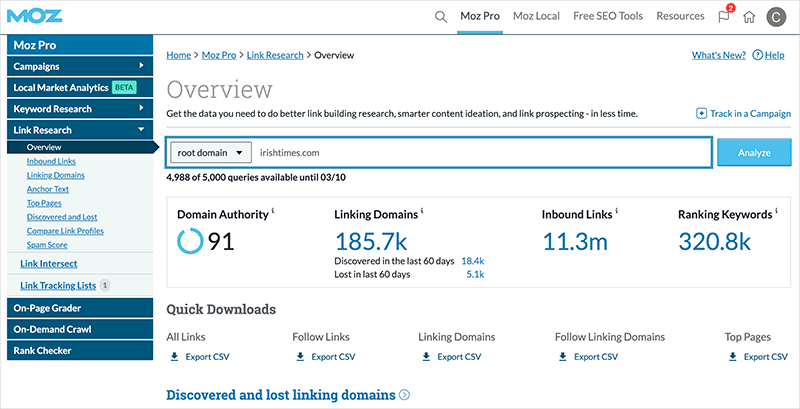Click the Linking Domains download icon
The image size is (800, 409).
pyautogui.click(x=426, y=356)
